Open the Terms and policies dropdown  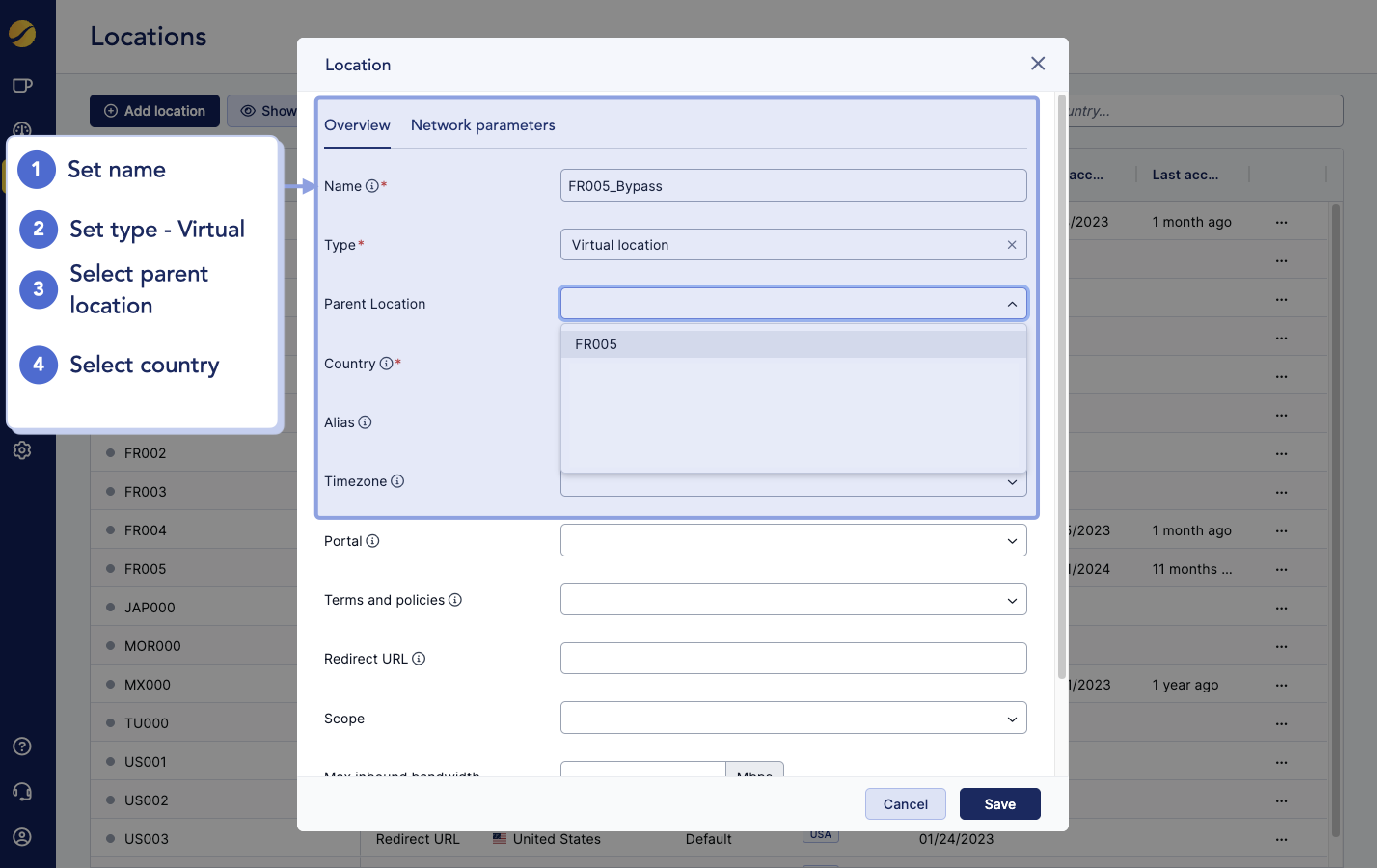point(1012,600)
